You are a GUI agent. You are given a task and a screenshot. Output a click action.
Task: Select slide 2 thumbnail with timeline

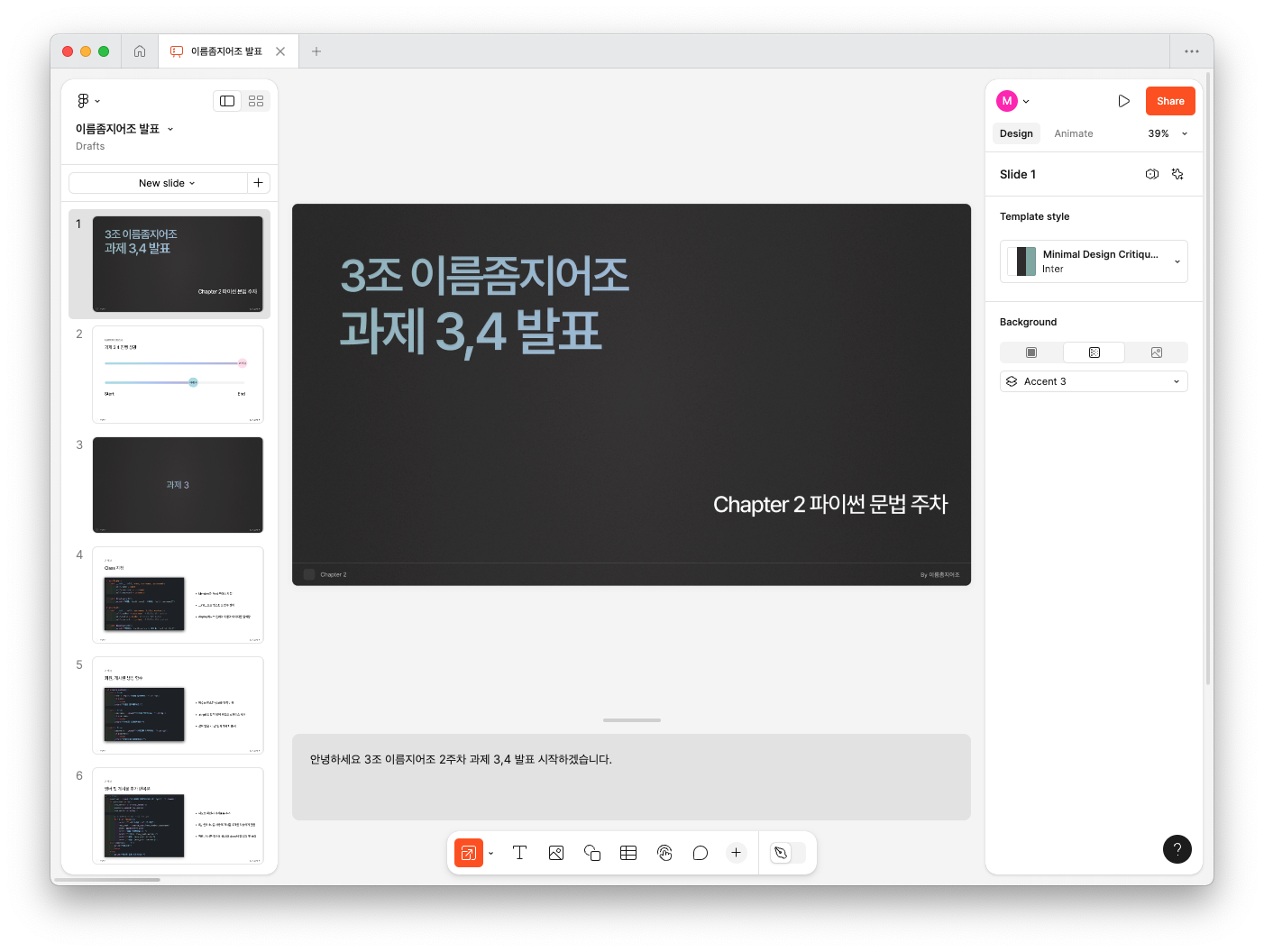point(178,374)
